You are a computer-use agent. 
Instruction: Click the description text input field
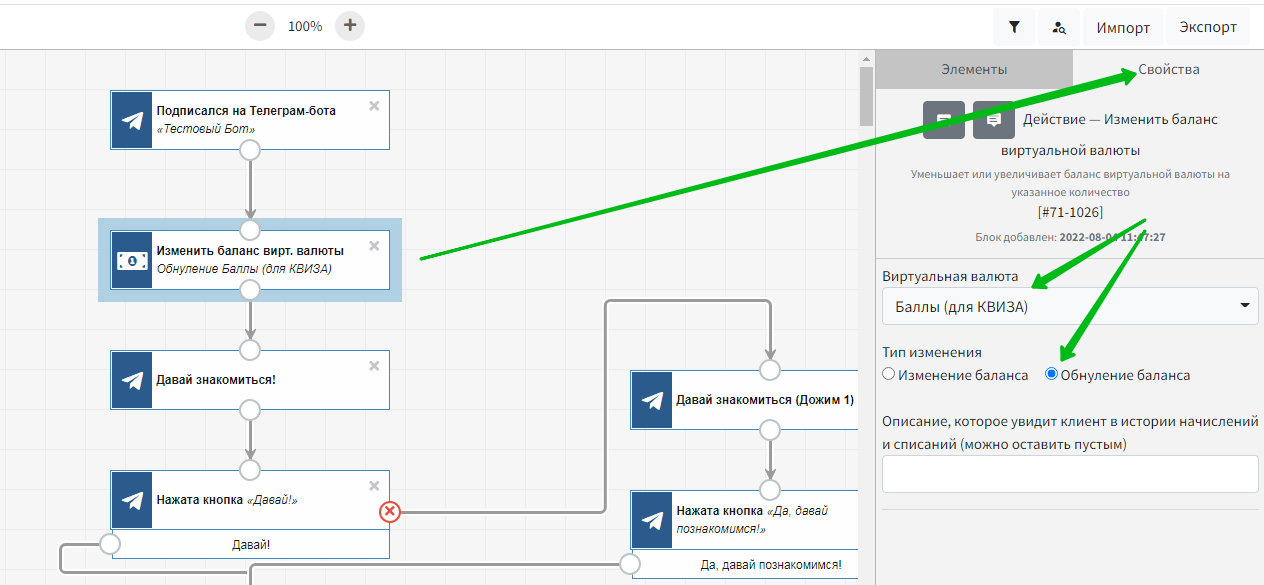tap(1069, 474)
